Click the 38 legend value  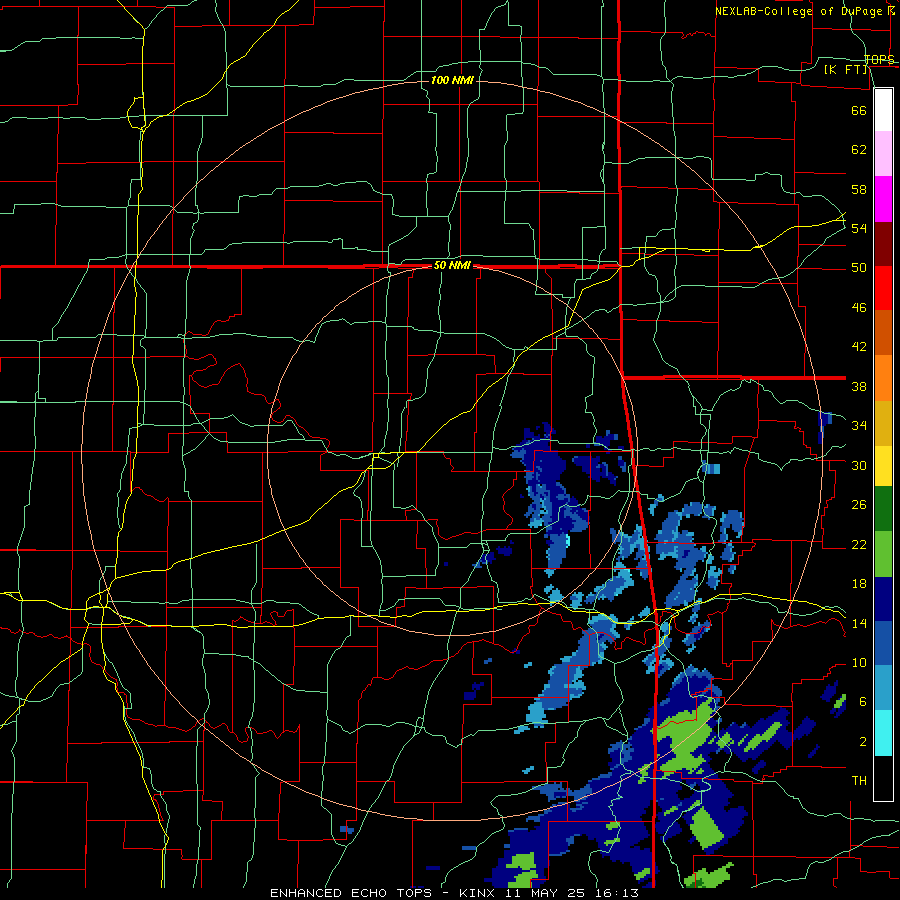pyautogui.click(x=859, y=386)
